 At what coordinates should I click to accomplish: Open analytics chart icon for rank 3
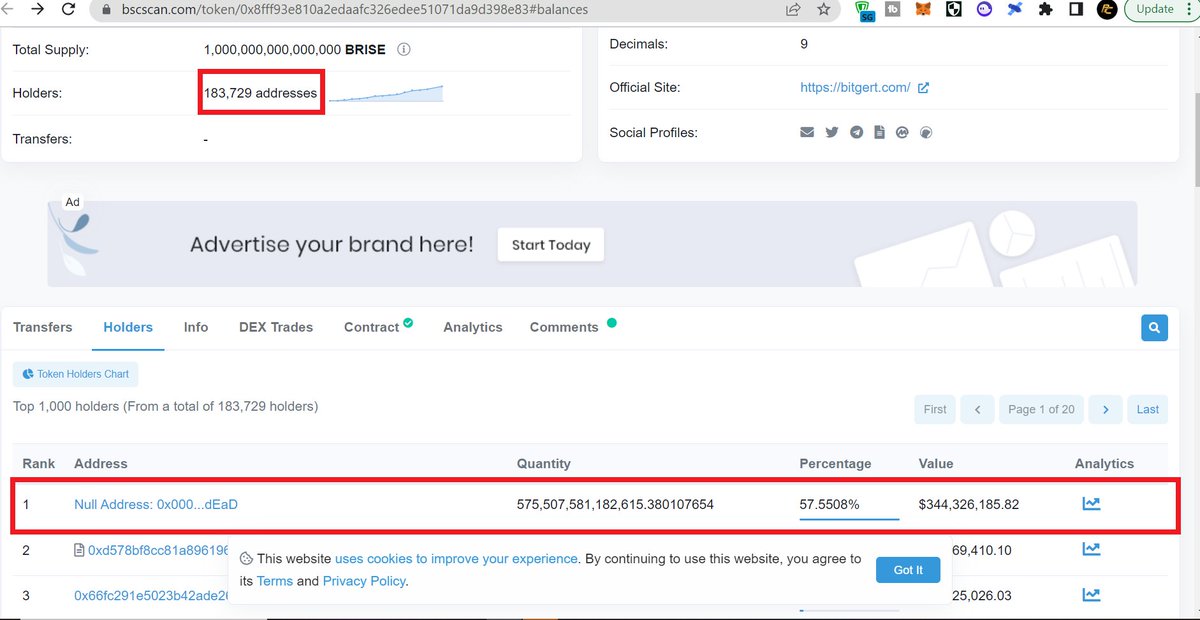(x=1091, y=595)
